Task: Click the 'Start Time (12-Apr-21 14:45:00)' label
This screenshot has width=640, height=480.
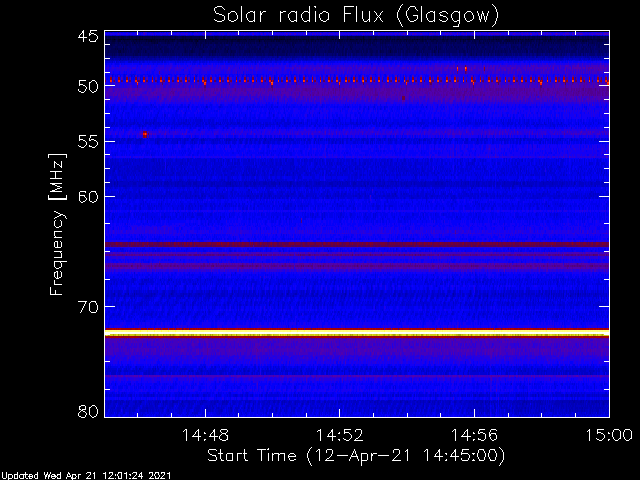Action: [x=356, y=456]
